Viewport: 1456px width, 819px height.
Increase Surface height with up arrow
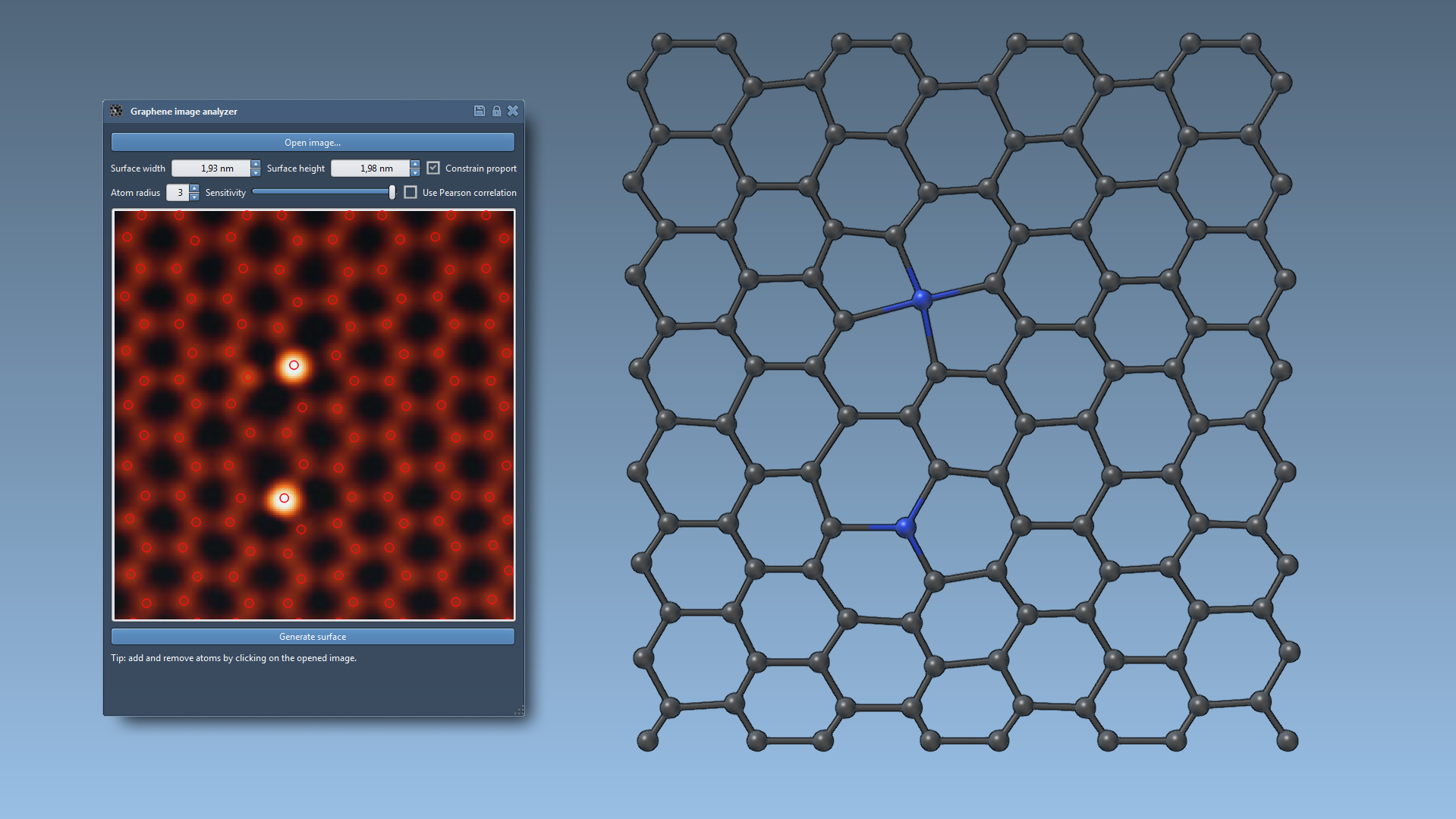click(x=415, y=164)
